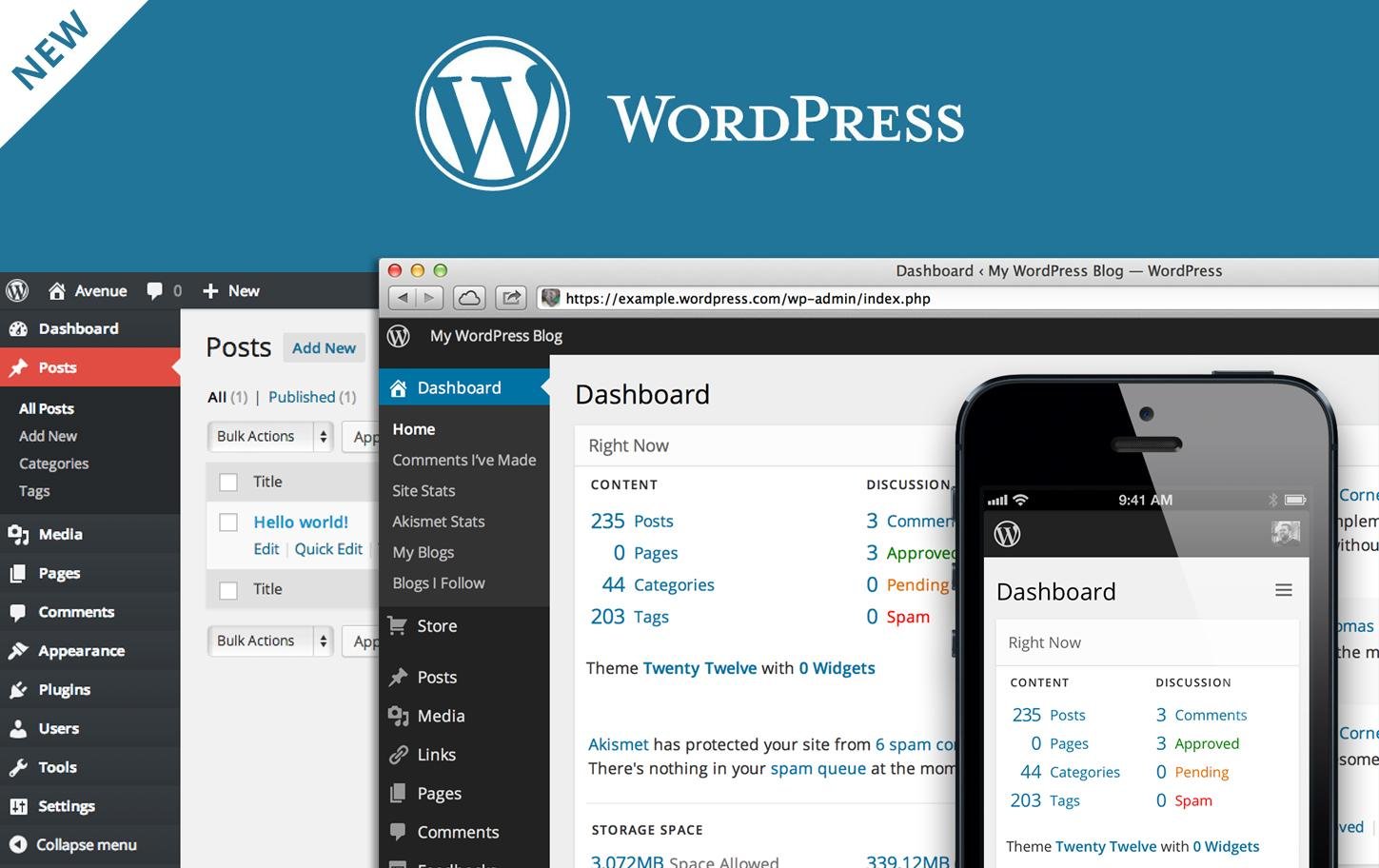This screenshot has height=868, width=1379.
Task: Tap the user avatar on the phone header
Action: click(1286, 533)
